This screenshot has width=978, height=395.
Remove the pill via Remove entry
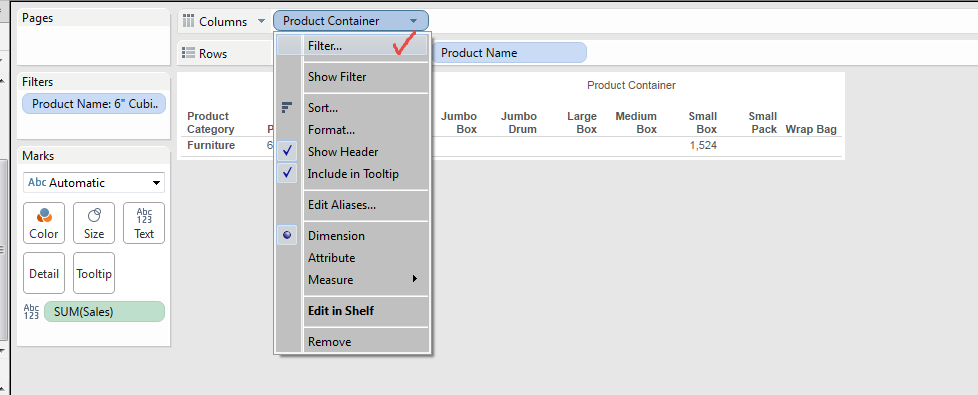(x=352, y=342)
